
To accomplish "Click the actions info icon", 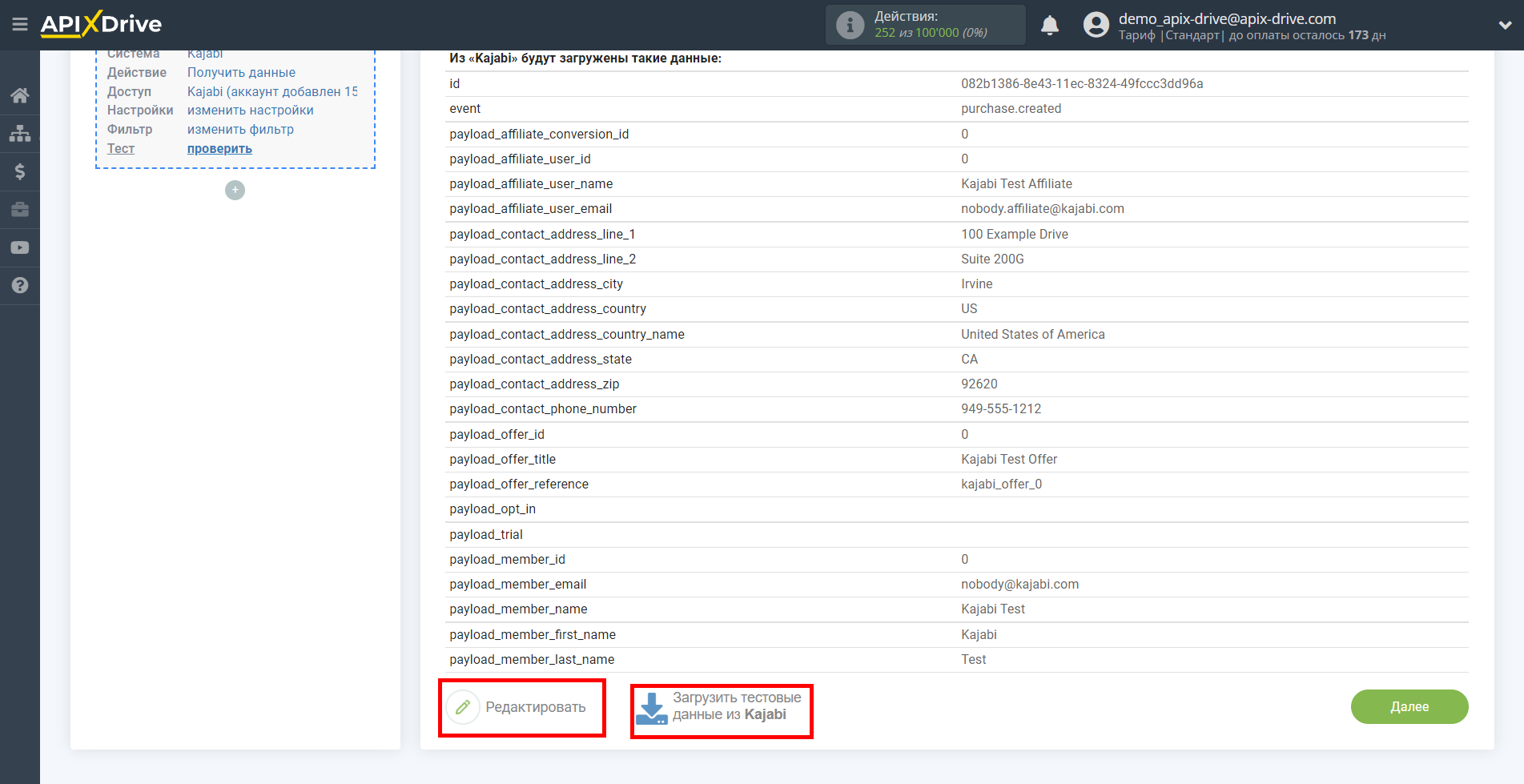I will [850, 25].
